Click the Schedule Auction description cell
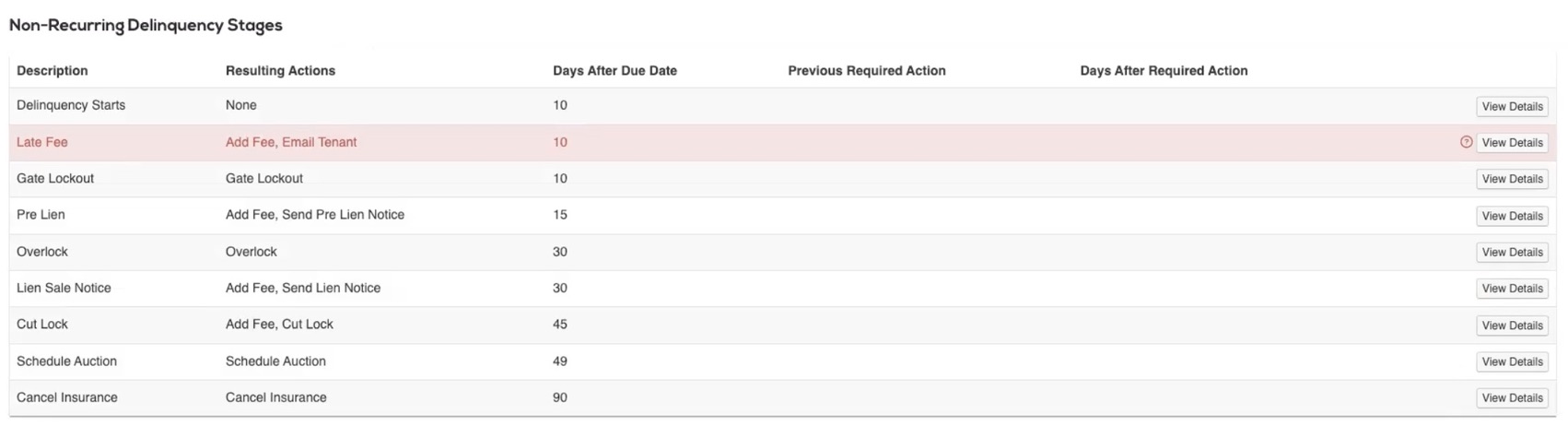Image resolution: width=1568 pixels, height=426 pixels. click(66, 361)
